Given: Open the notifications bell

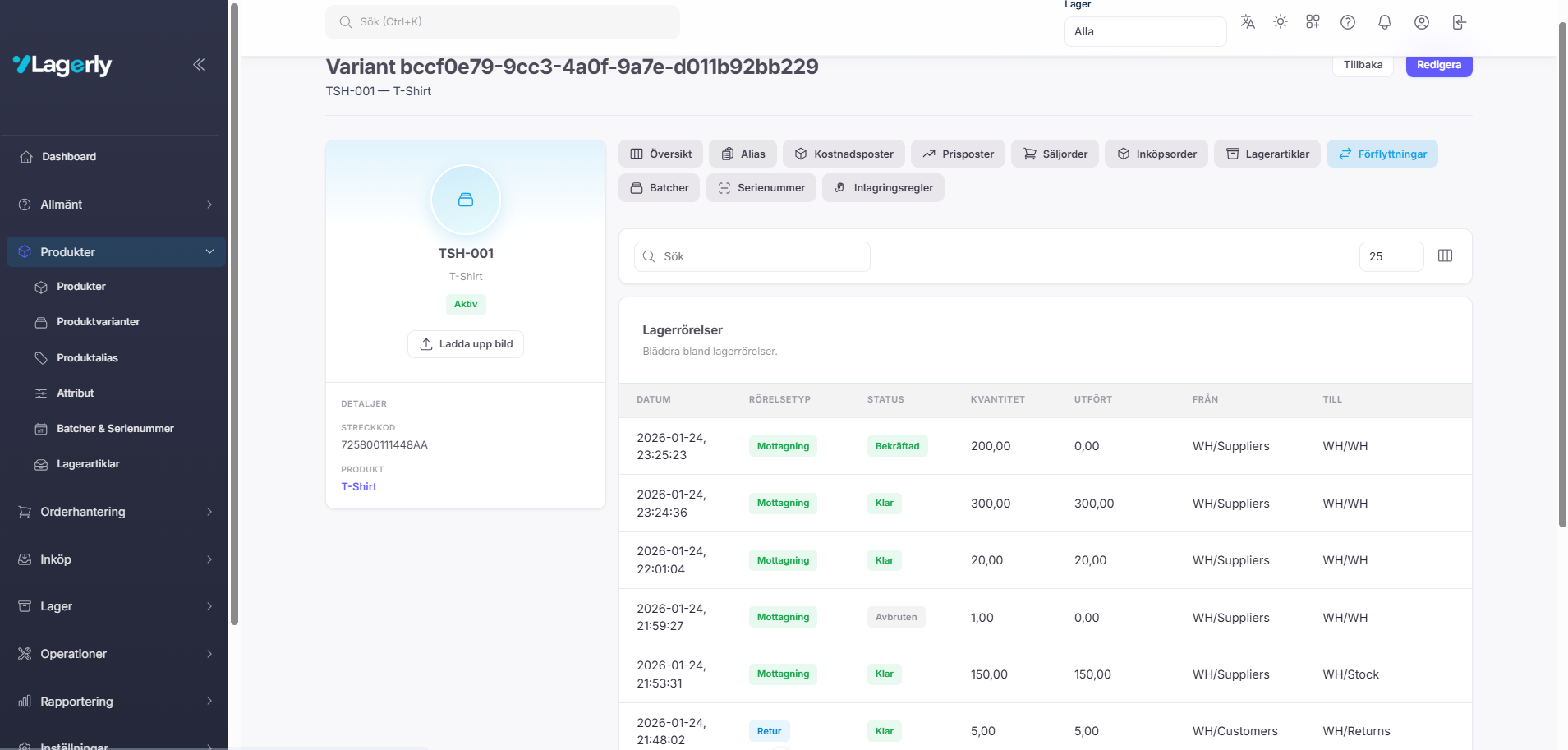Looking at the screenshot, I should coord(1385,22).
